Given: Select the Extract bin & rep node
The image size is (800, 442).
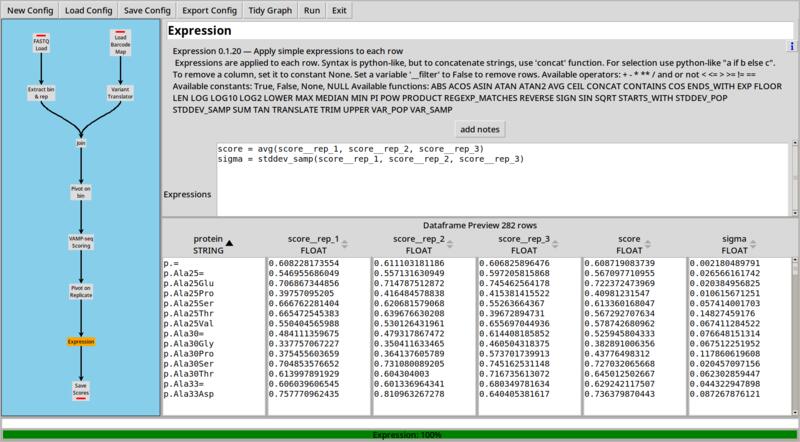Looking at the screenshot, I should pos(41,93).
